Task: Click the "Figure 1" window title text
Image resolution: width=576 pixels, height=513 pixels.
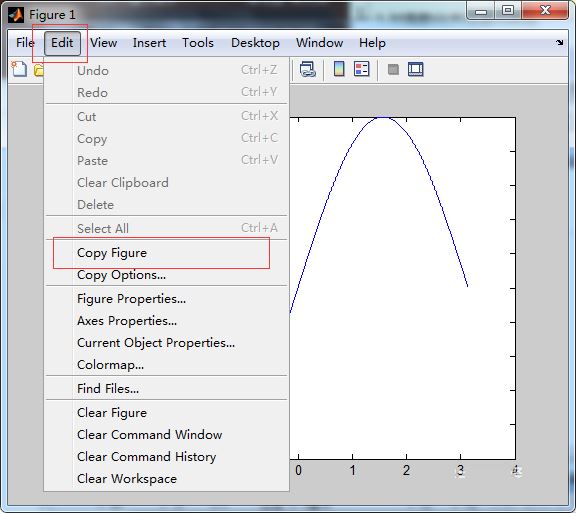Action: point(52,15)
